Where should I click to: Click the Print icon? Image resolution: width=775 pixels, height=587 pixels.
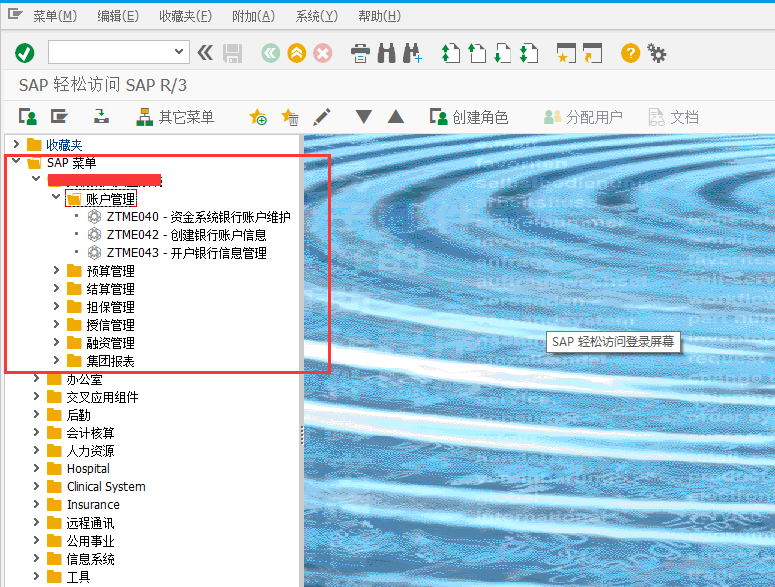[x=360, y=53]
